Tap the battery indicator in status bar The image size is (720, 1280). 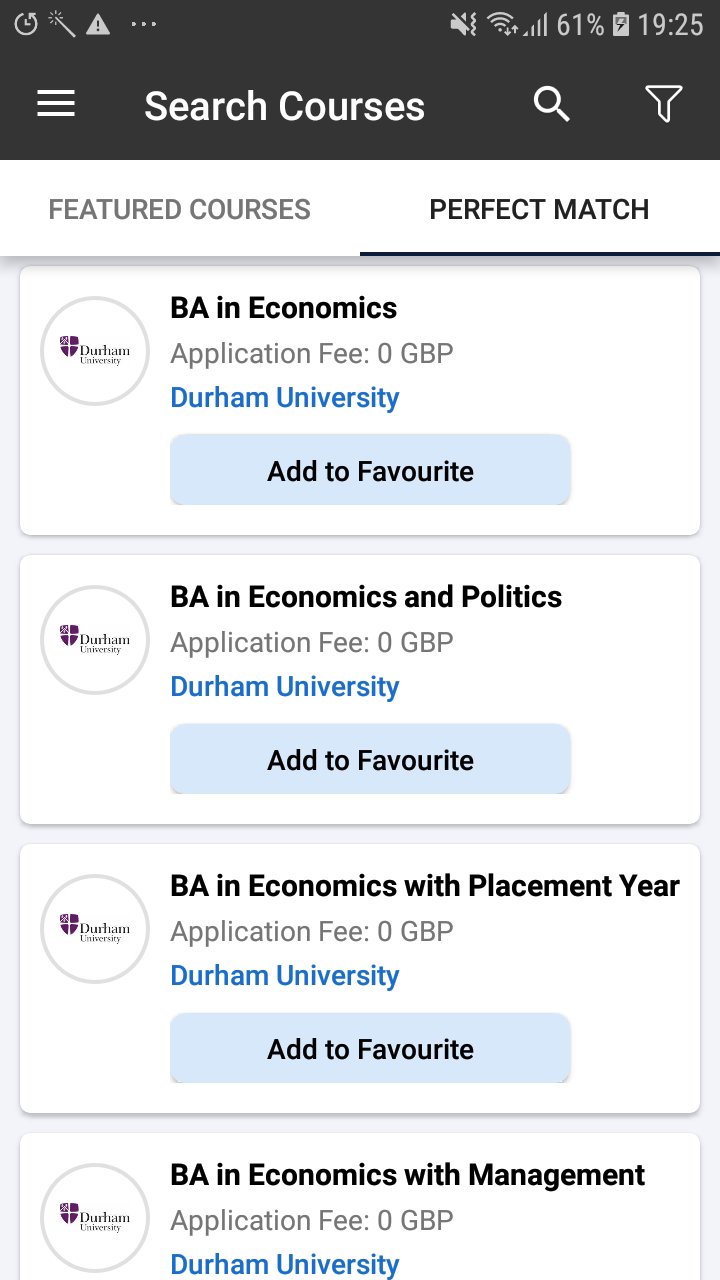point(621,25)
